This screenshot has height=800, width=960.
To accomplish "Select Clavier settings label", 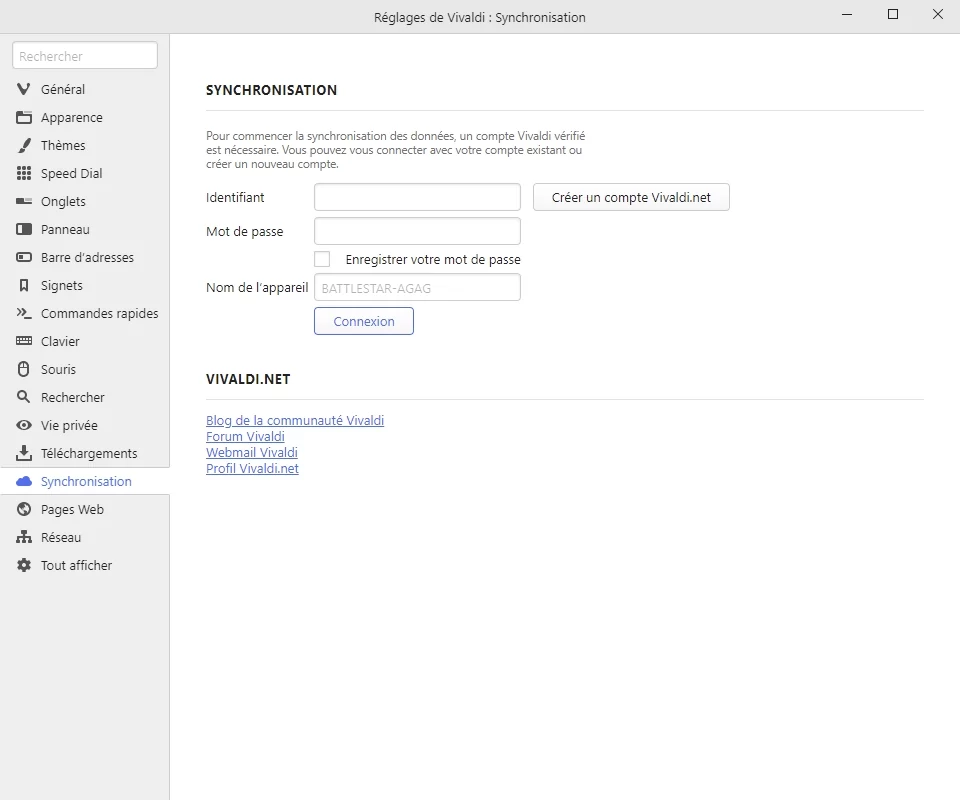I will pyautogui.click(x=60, y=342).
